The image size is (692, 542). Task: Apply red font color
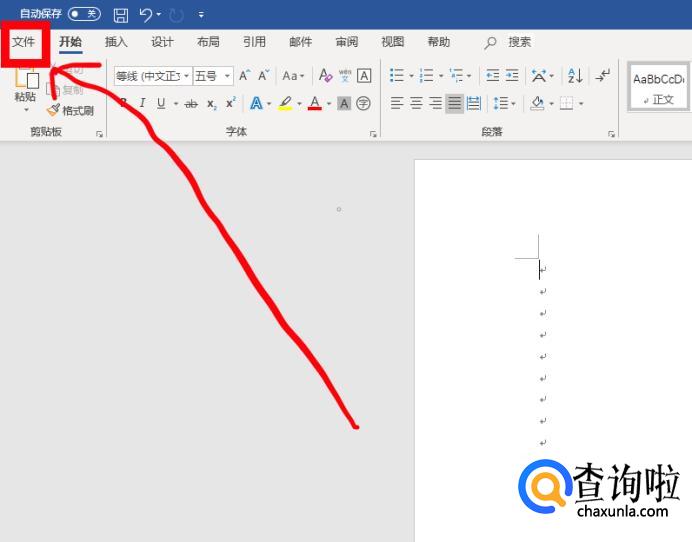pos(315,103)
